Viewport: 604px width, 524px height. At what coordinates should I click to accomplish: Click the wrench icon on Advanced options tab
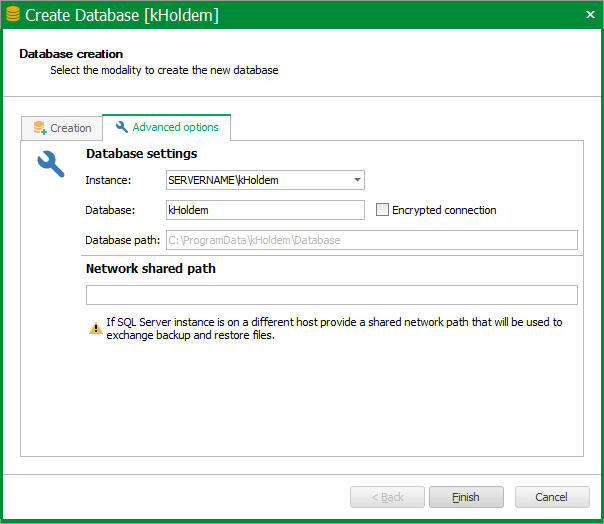[122, 127]
